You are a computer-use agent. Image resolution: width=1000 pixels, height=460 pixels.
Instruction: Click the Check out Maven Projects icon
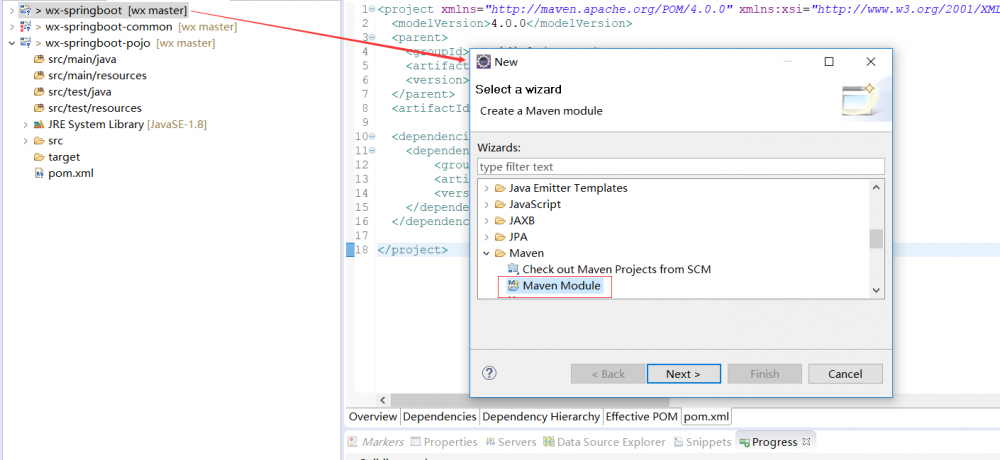pyautogui.click(x=513, y=269)
